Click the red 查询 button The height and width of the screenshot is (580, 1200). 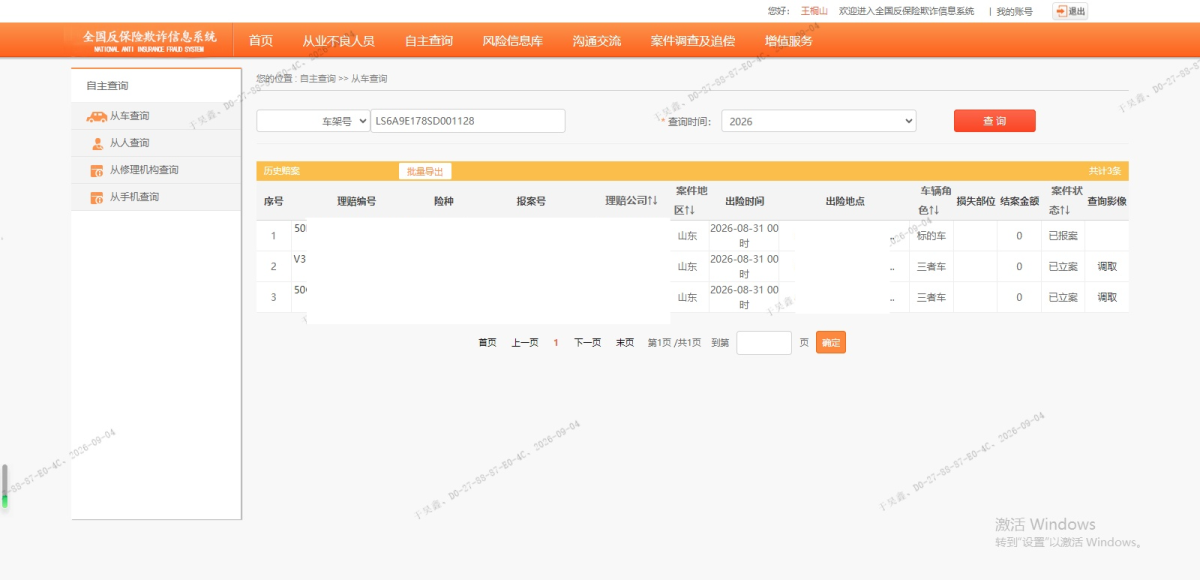994,121
